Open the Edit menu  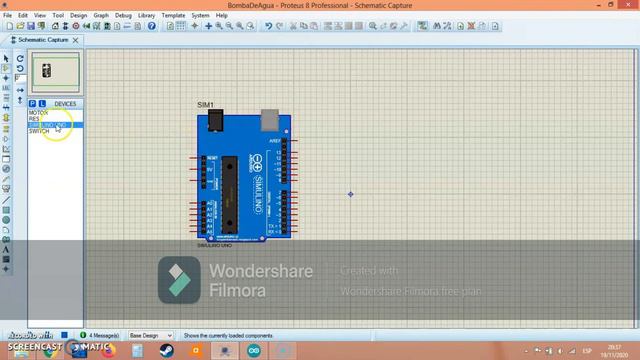click(23, 15)
